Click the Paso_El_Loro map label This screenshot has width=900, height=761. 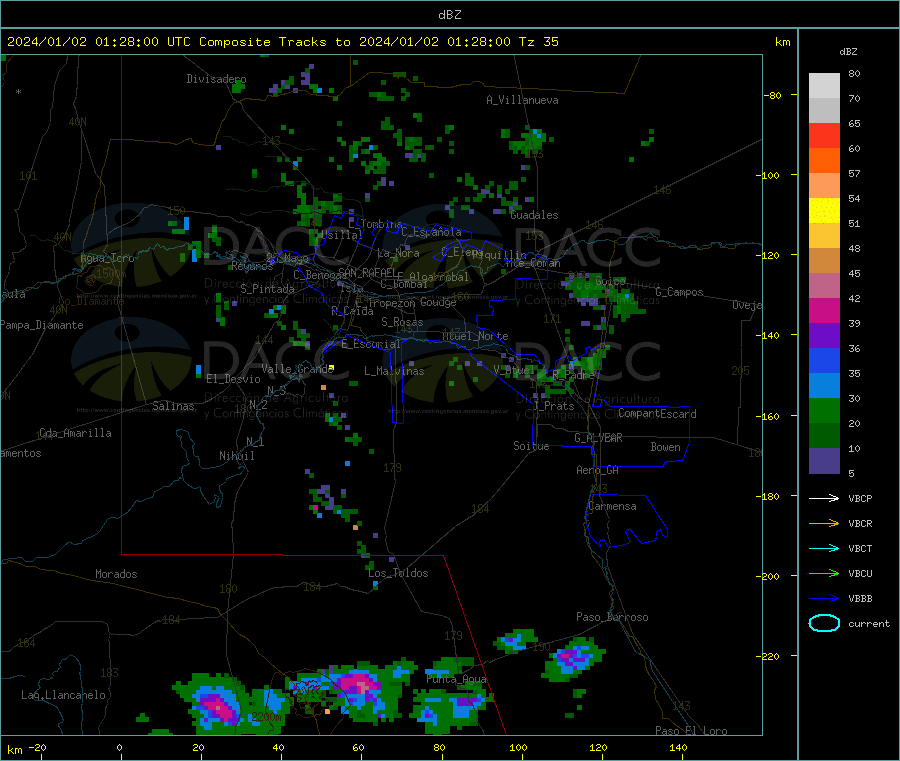coord(691,731)
